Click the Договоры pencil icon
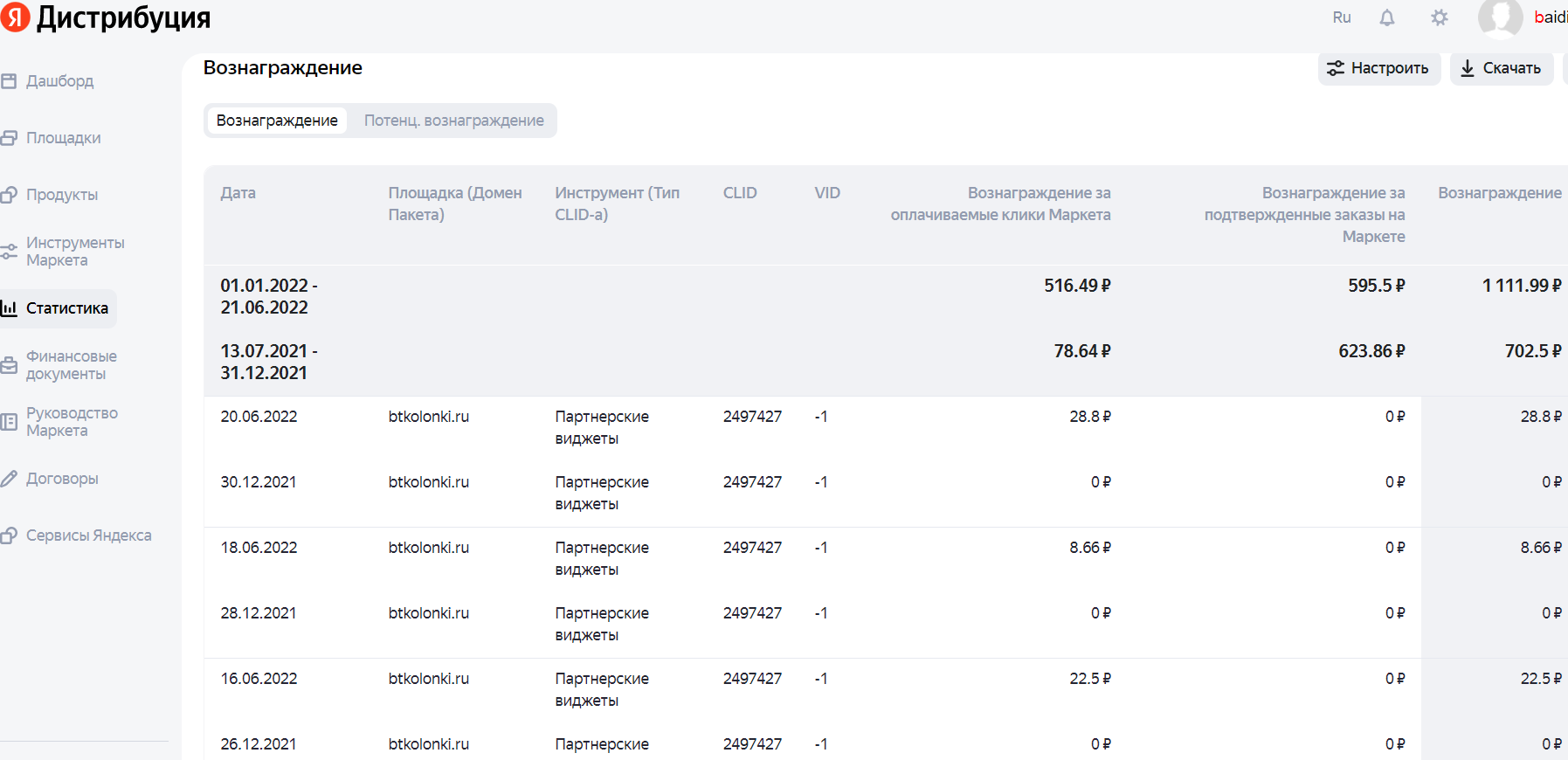Screen dimensions: 1568x760 pyautogui.click(x=9, y=479)
